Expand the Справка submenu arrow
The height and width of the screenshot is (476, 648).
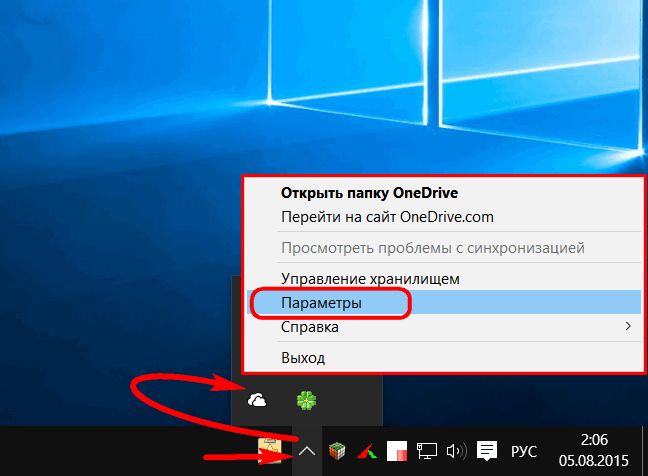628,326
